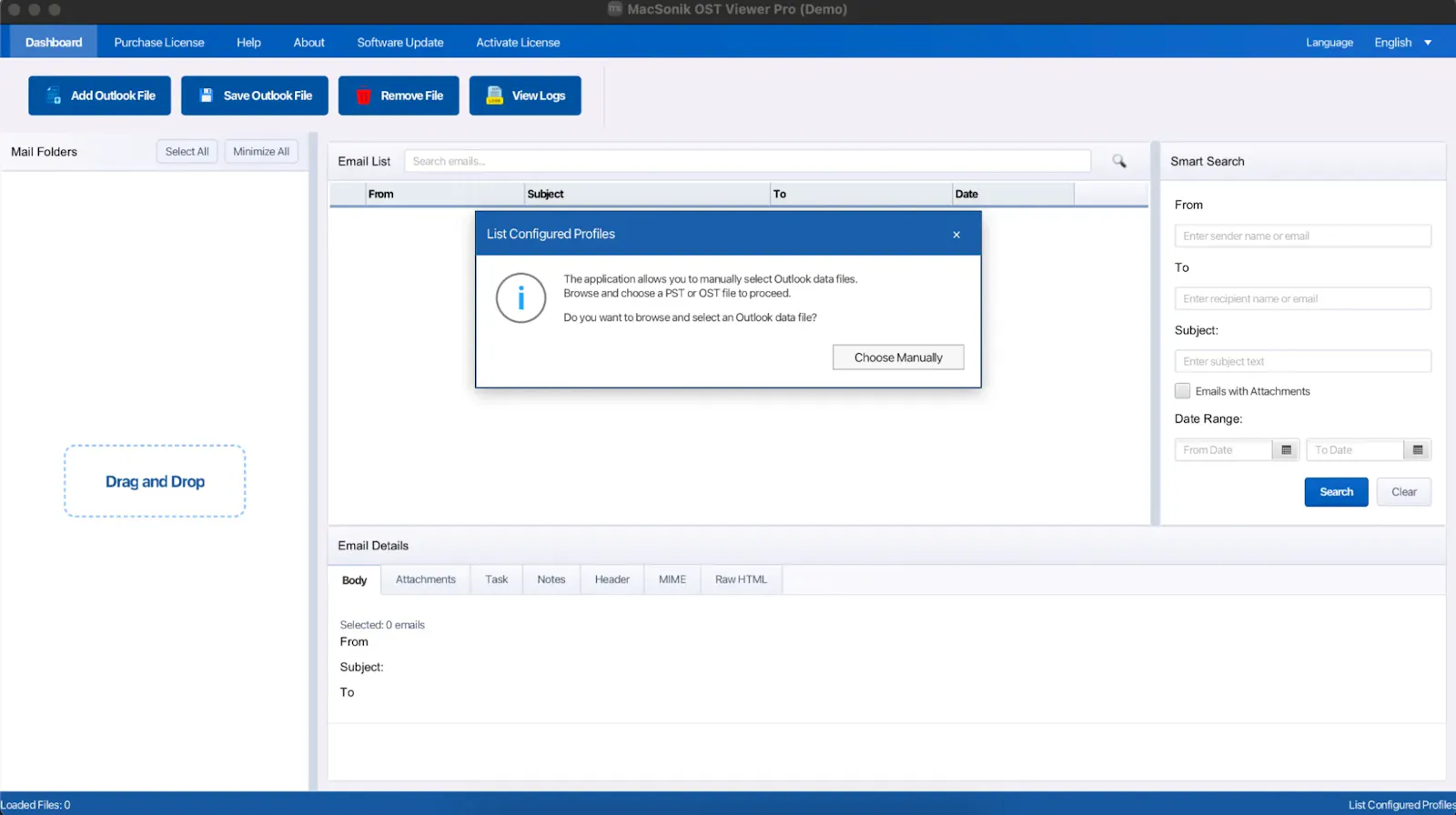
Task: Switch to the Raw HTML tab
Action: click(x=741, y=579)
